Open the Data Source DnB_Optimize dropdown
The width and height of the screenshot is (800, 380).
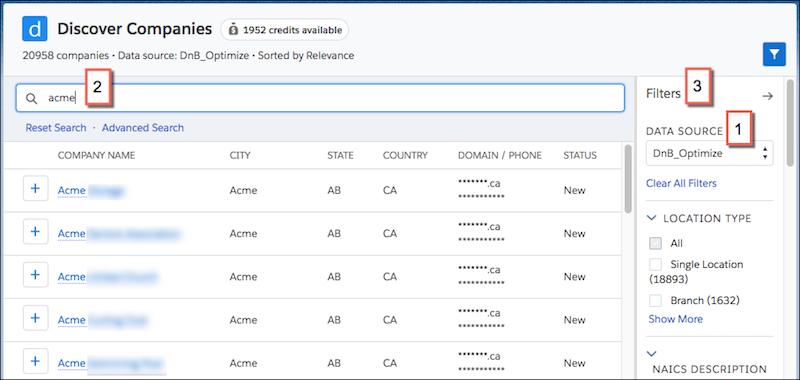[x=709, y=153]
